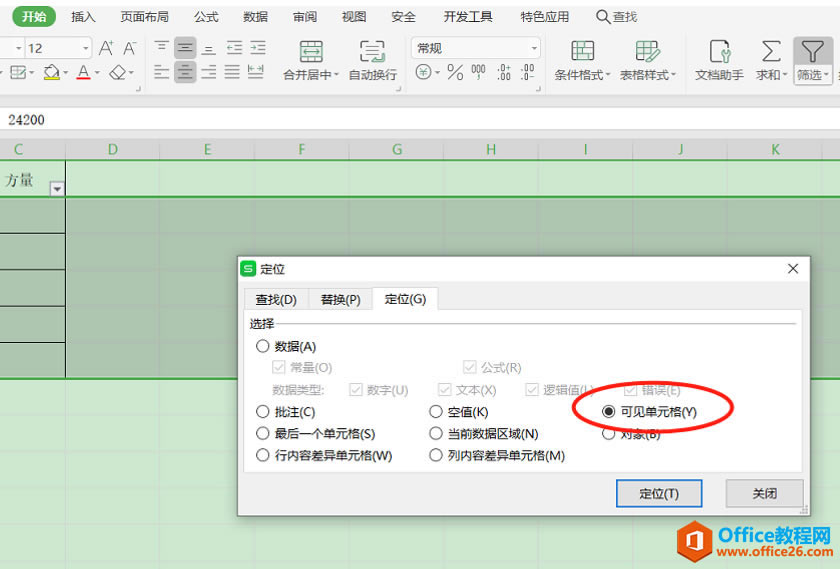Apply top vertical alignment
Screen dimensions: 840x569
161,48
